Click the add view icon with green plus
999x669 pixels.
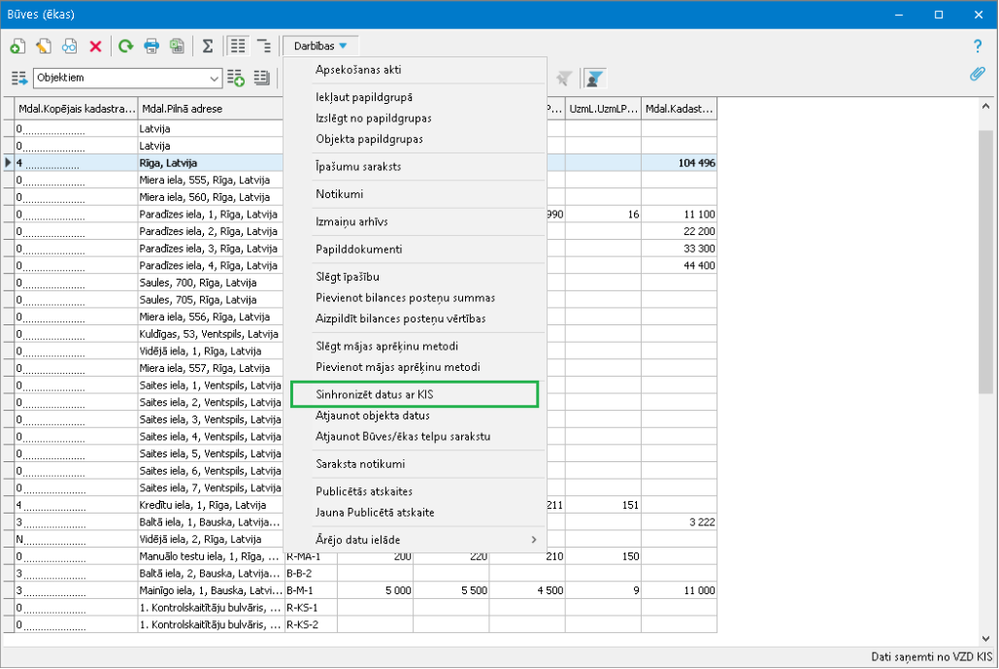[x=236, y=78]
